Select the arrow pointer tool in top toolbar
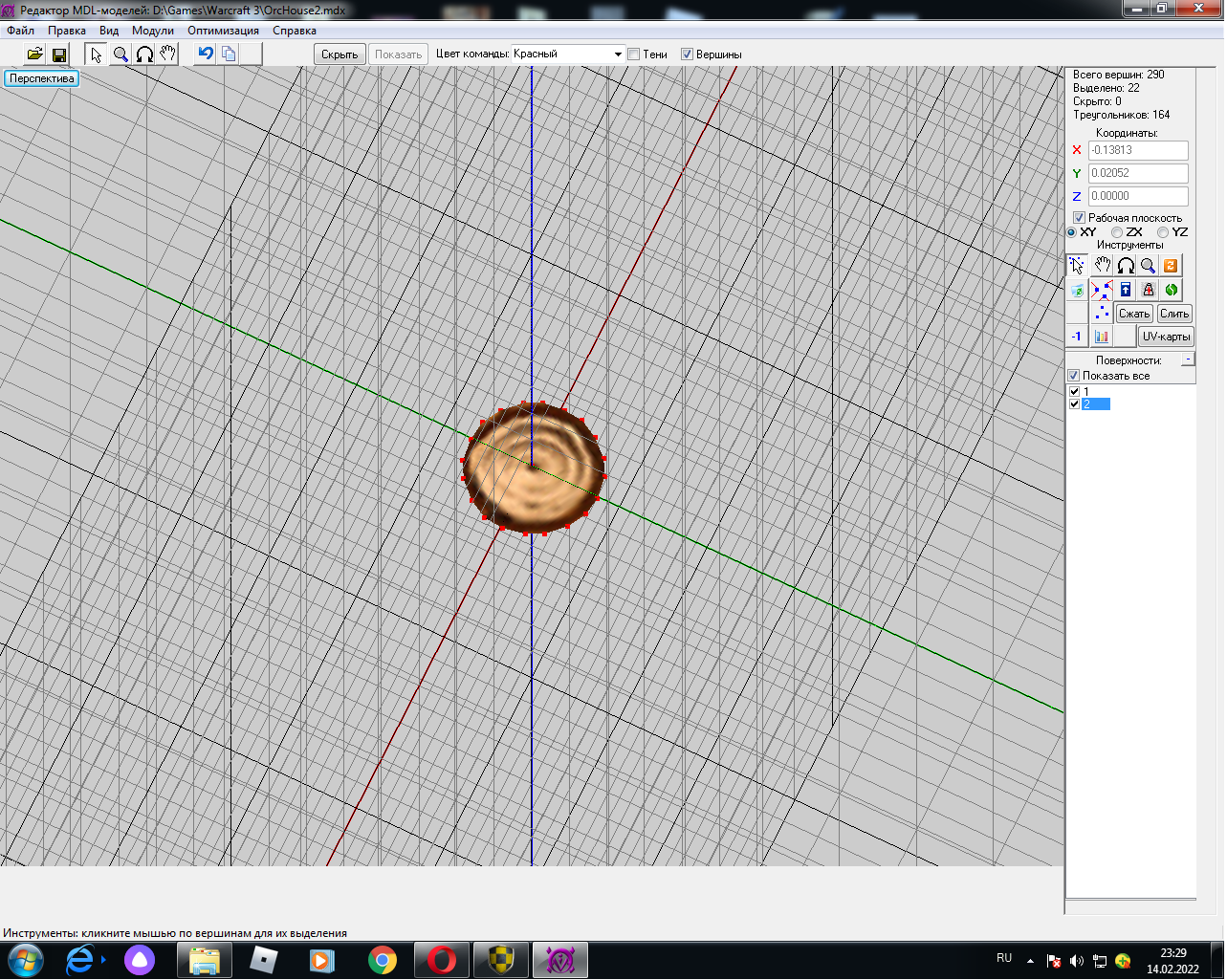Viewport: 1227px width, 980px height. tap(97, 54)
